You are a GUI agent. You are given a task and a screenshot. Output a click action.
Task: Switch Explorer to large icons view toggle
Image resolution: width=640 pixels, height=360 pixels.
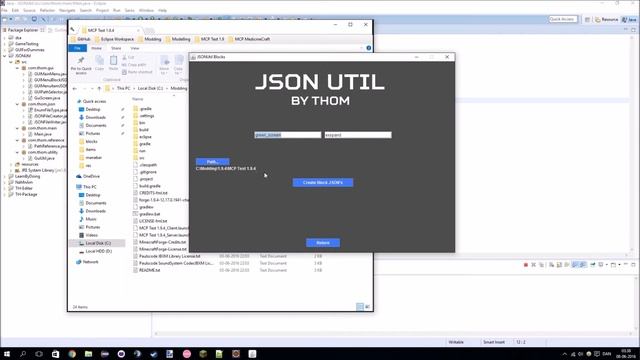coord(367,307)
